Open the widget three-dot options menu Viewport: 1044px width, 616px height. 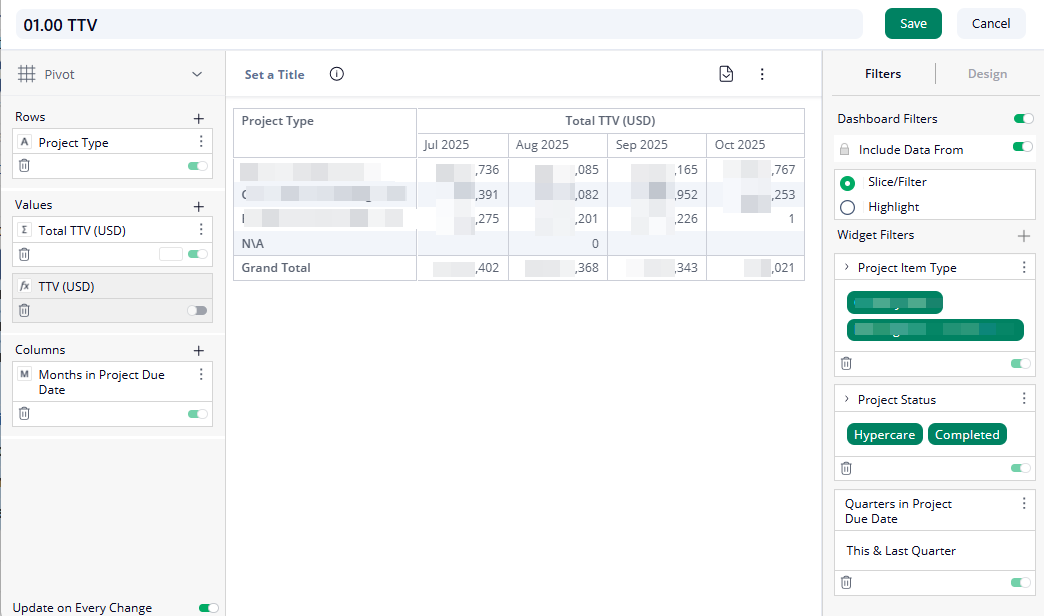762,74
